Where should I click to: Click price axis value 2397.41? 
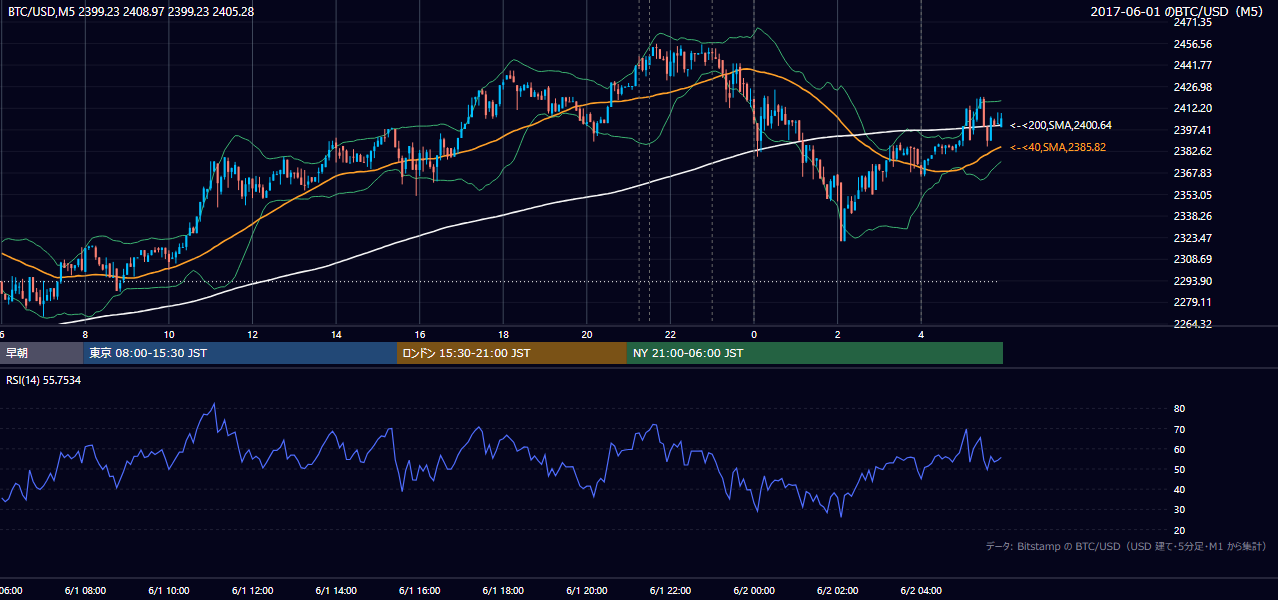[x=1193, y=130]
